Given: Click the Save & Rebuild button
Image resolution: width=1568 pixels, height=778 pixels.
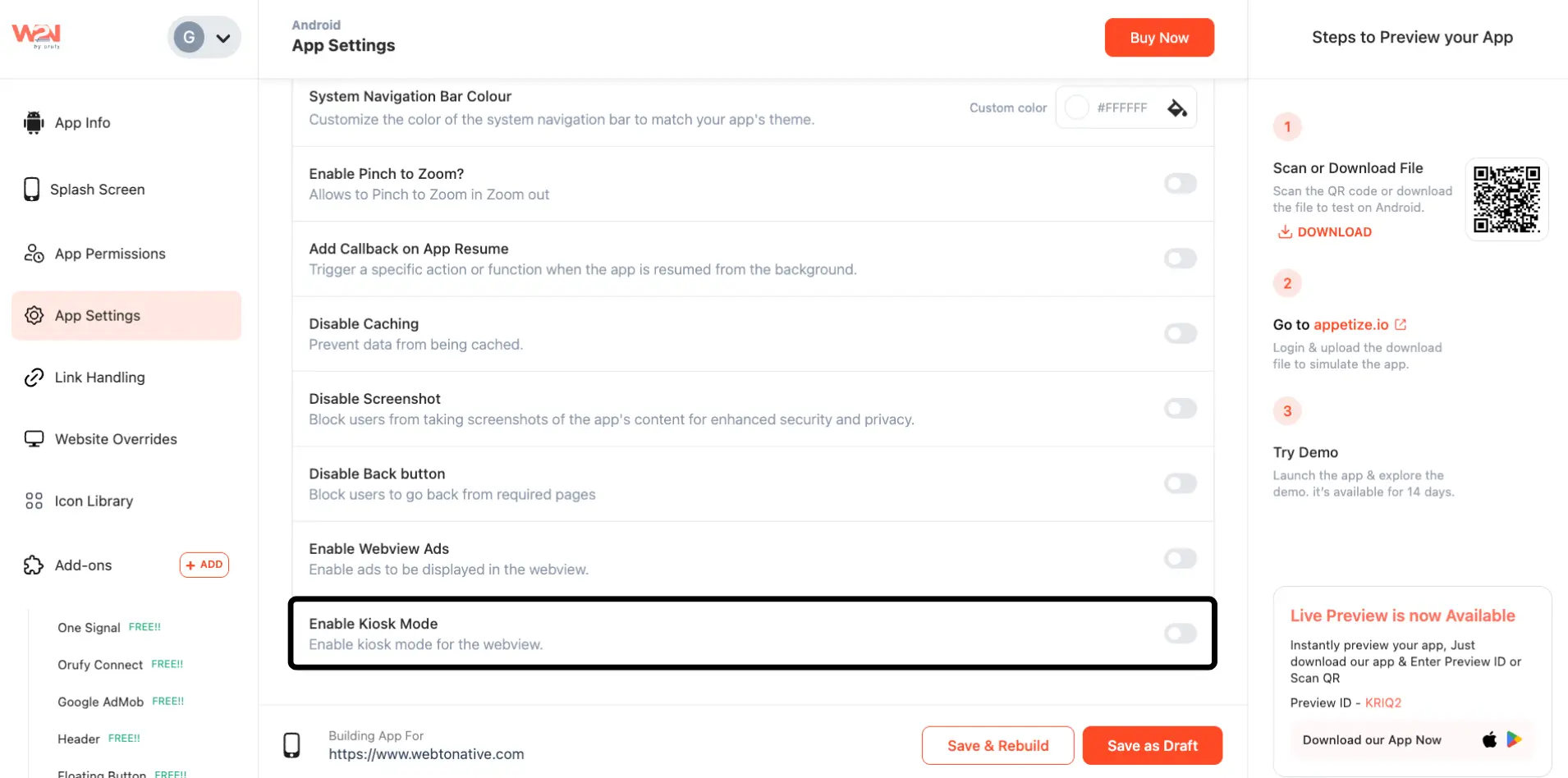Looking at the screenshot, I should pyautogui.click(x=997, y=745).
